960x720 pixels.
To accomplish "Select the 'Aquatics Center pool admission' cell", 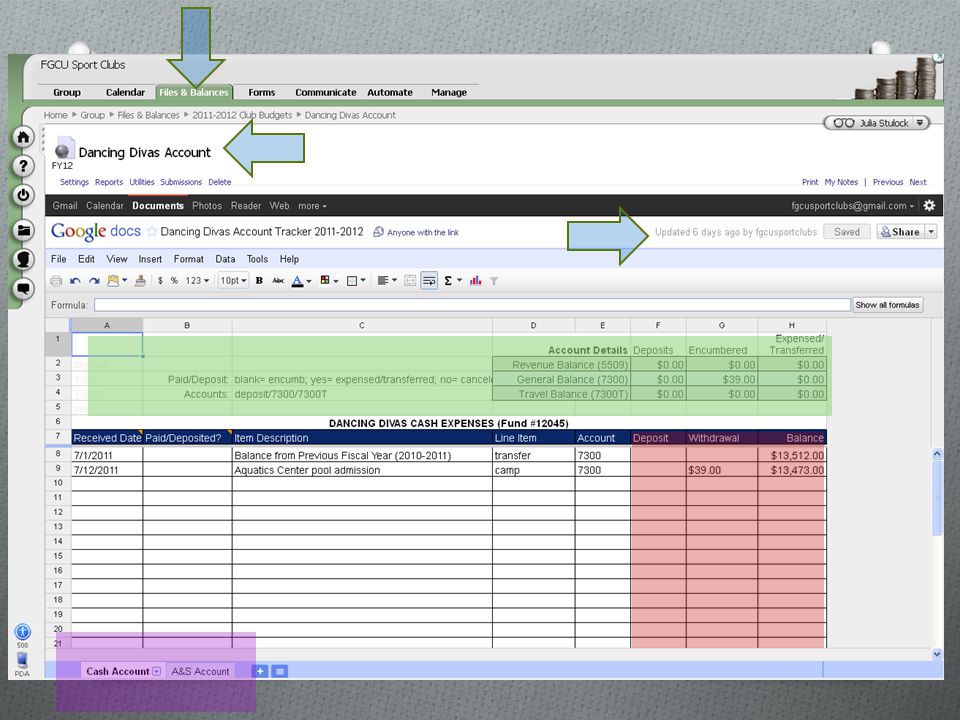I will pyautogui.click(x=362, y=470).
